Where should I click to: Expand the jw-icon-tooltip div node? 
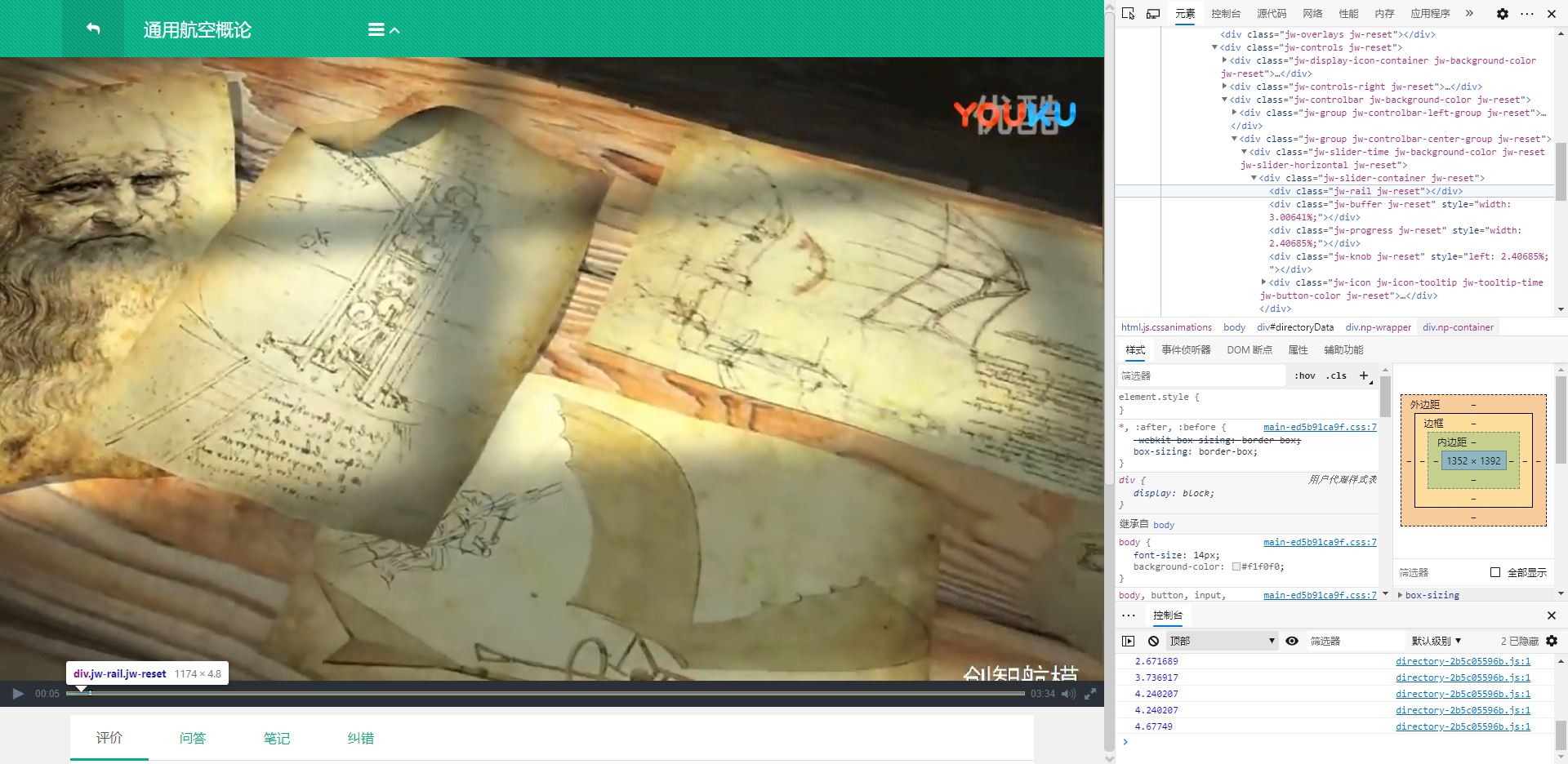pyautogui.click(x=1263, y=282)
